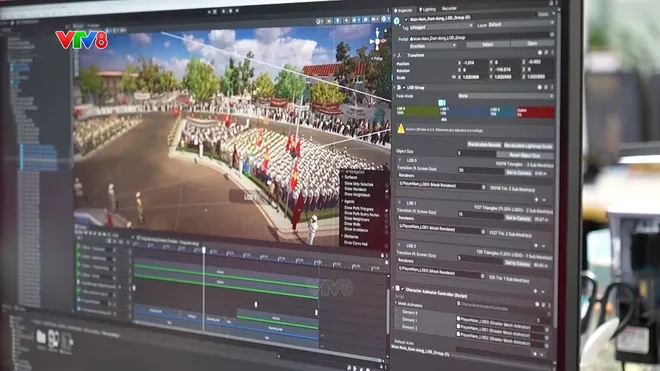Image resolution: width=660 pixels, height=371 pixels.
Task: Click the first folder icon in Project panel
Action: [41, 337]
